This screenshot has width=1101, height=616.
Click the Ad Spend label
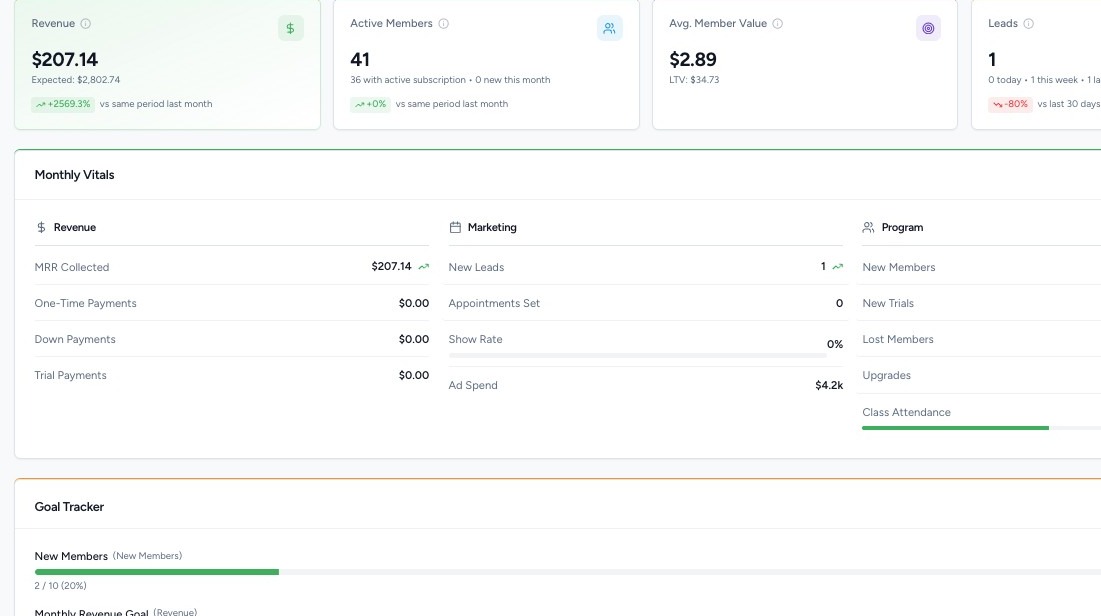tap(473, 385)
